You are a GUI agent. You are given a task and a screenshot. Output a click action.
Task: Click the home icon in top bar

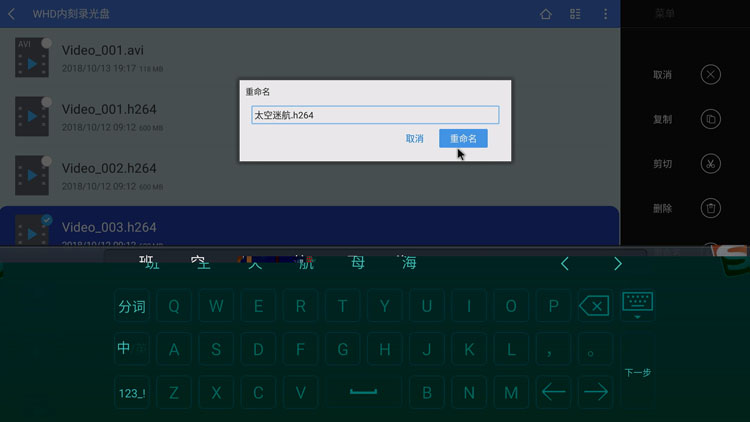tap(546, 14)
